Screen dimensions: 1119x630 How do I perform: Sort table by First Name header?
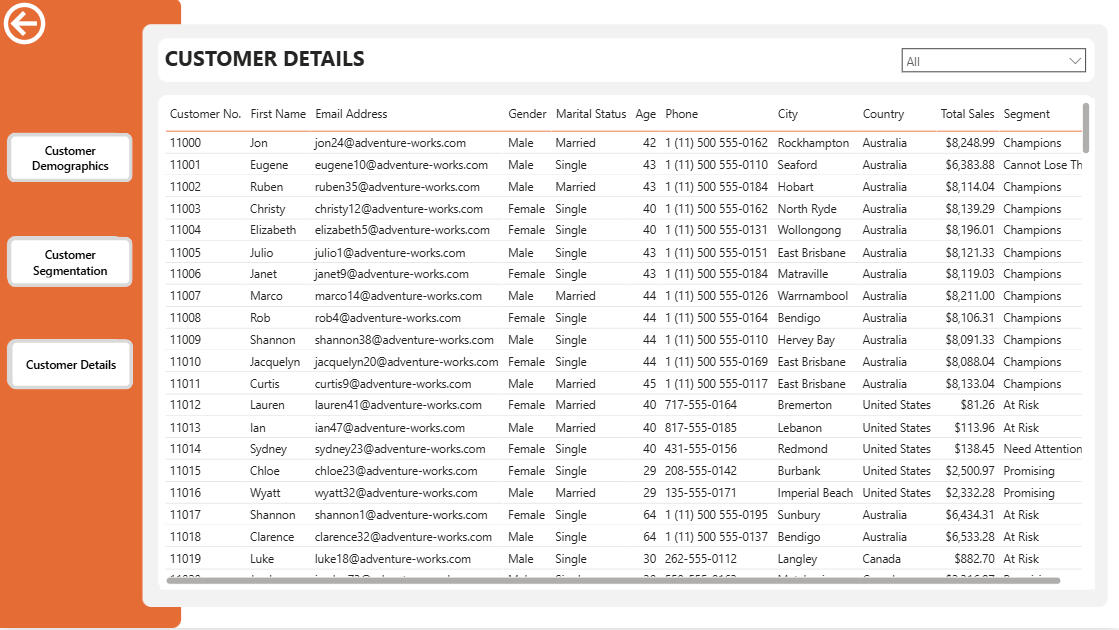pyautogui.click(x=277, y=114)
